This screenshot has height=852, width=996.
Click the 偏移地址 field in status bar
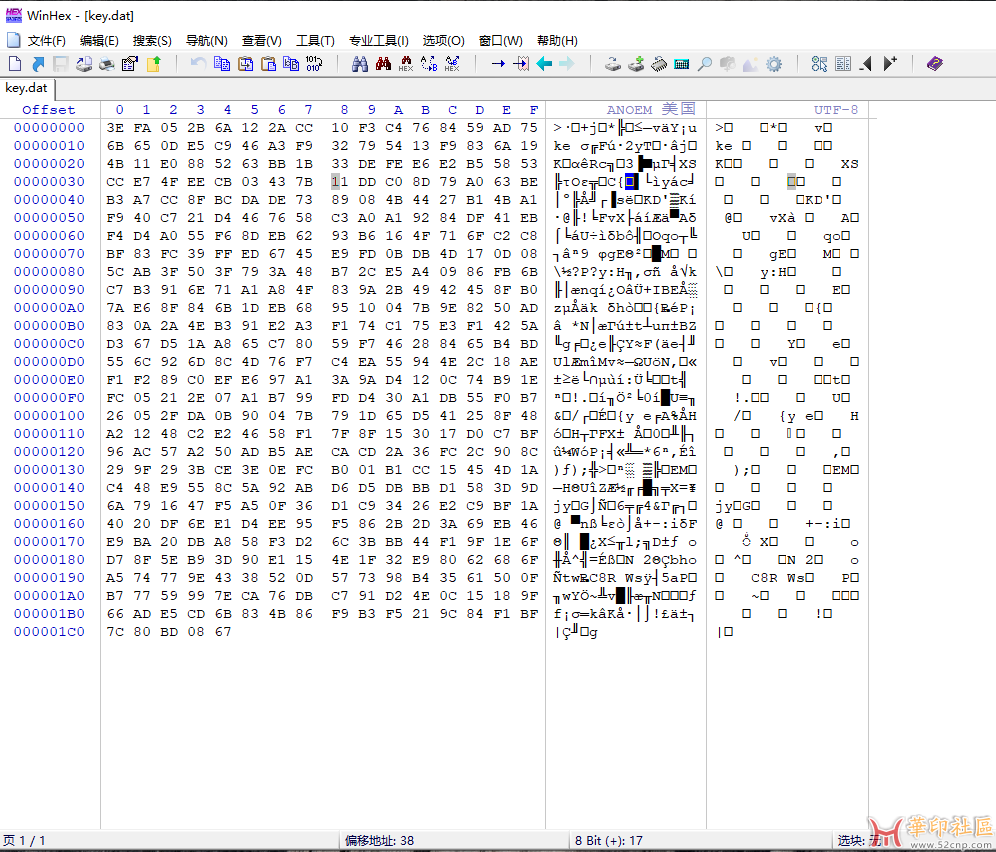click(380, 840)
